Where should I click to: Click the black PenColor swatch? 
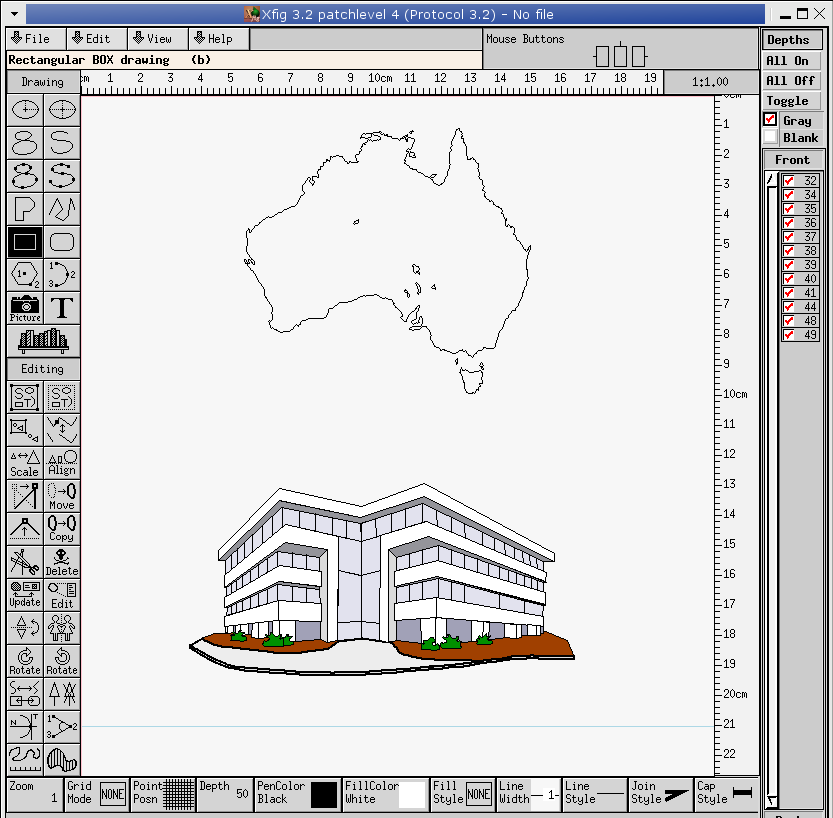(322, 794)
